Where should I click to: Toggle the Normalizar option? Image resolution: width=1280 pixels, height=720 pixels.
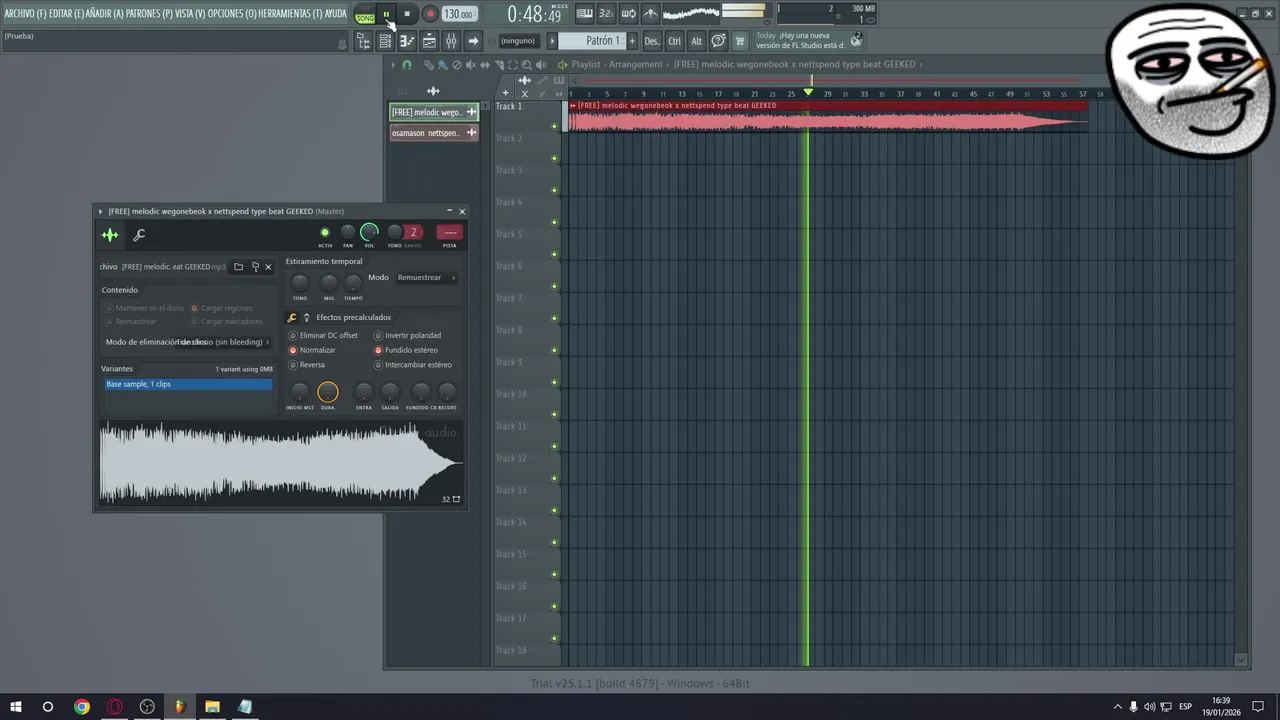312,350
